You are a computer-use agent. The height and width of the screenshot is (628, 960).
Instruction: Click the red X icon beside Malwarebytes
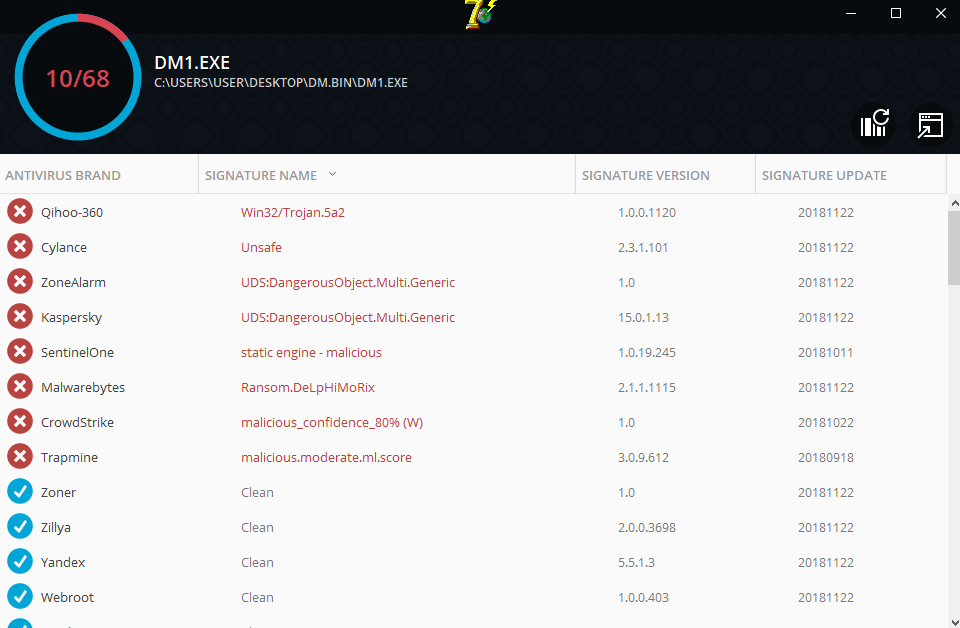pos(20,386)
